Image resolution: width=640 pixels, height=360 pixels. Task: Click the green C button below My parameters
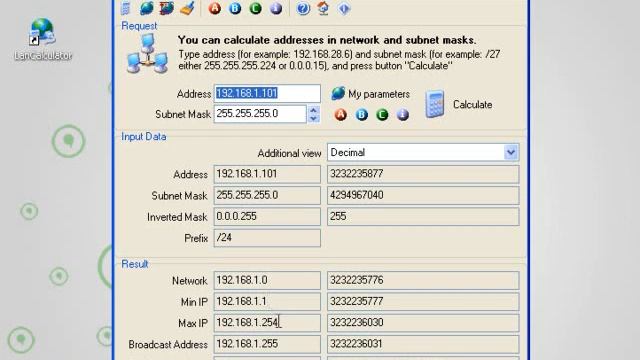[x=382, y=115]
